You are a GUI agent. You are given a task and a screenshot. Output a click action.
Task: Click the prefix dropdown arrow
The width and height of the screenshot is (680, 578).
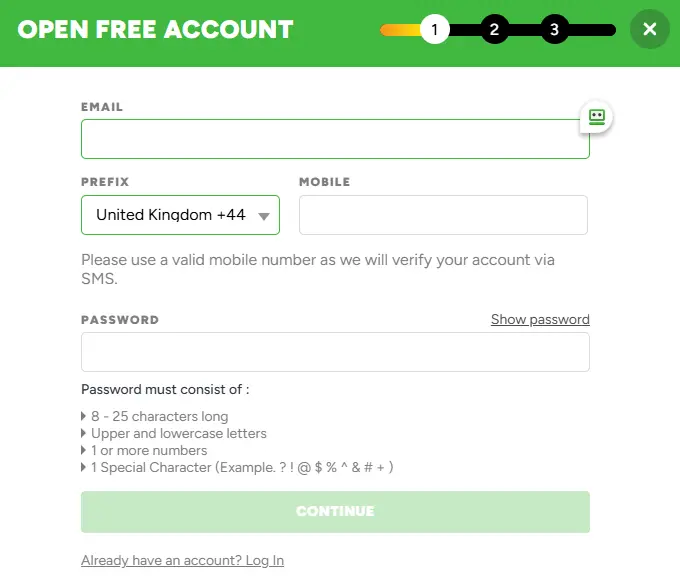pyautogui.click(x=264, y=216)
